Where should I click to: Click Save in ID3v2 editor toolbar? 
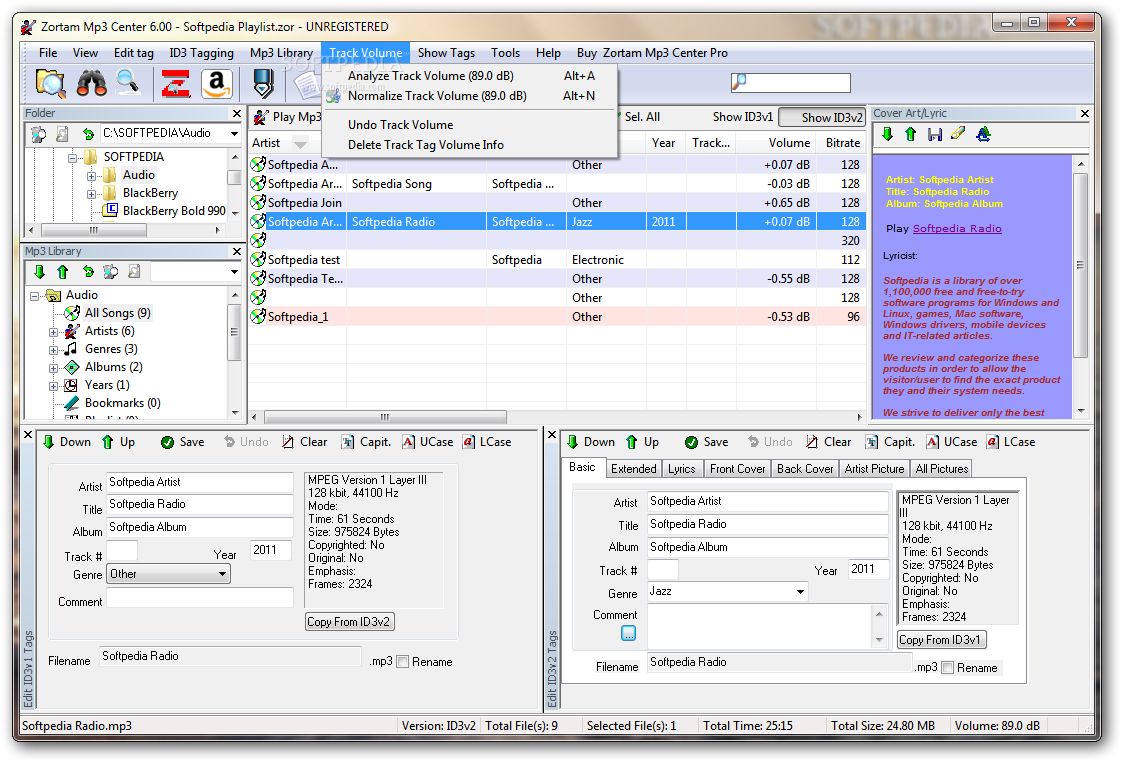(706, 442)
